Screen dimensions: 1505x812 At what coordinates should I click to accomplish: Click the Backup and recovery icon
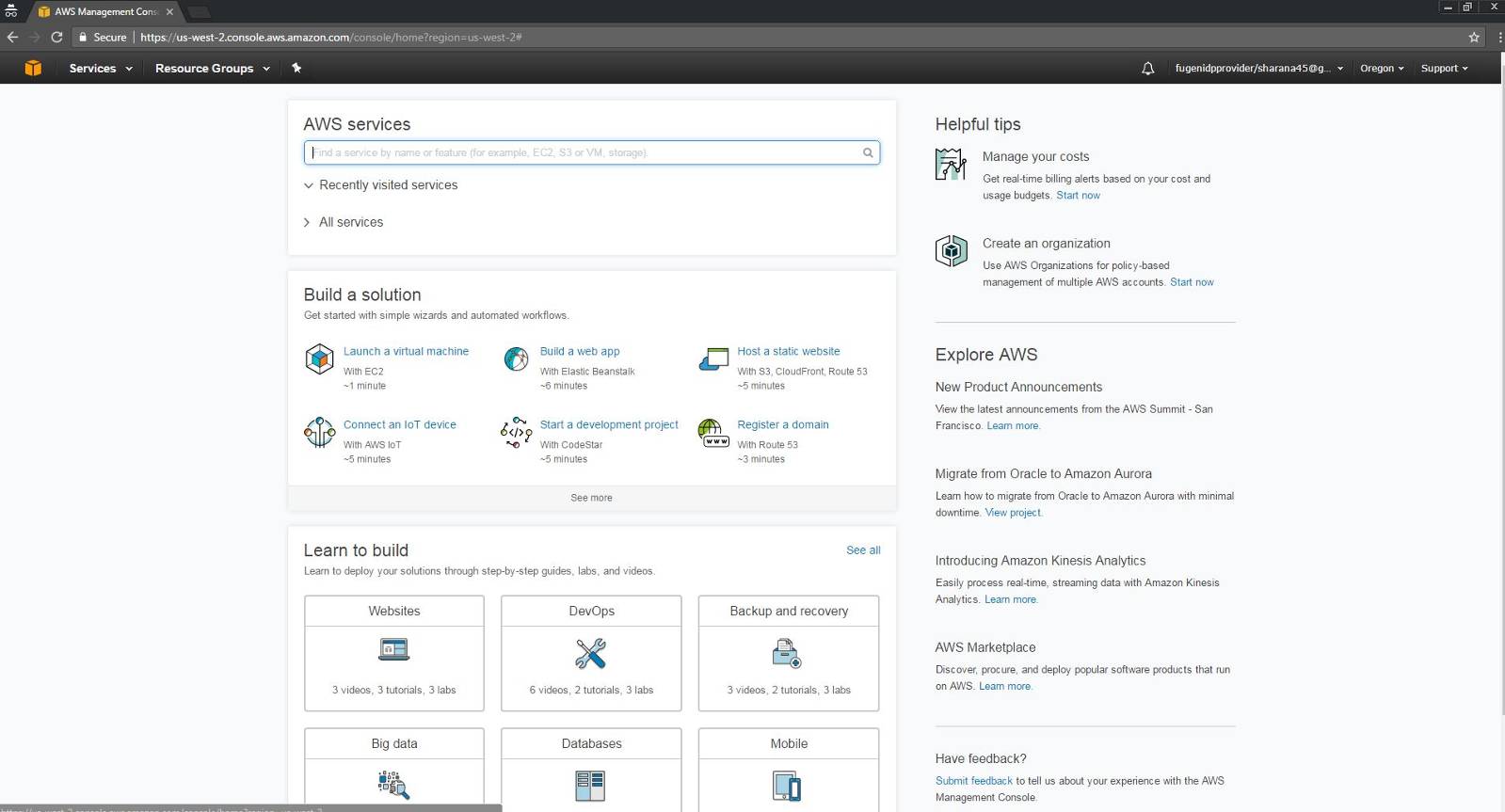pyautogui.click(x=787, y=653)
